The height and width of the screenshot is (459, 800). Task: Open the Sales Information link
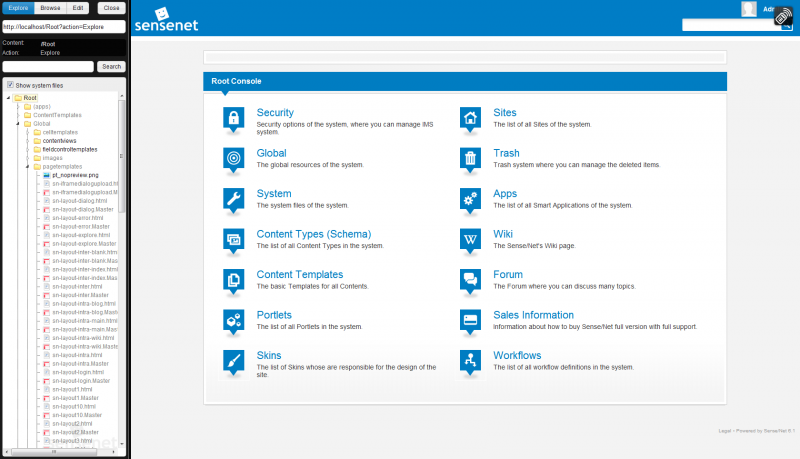(533, 315)
